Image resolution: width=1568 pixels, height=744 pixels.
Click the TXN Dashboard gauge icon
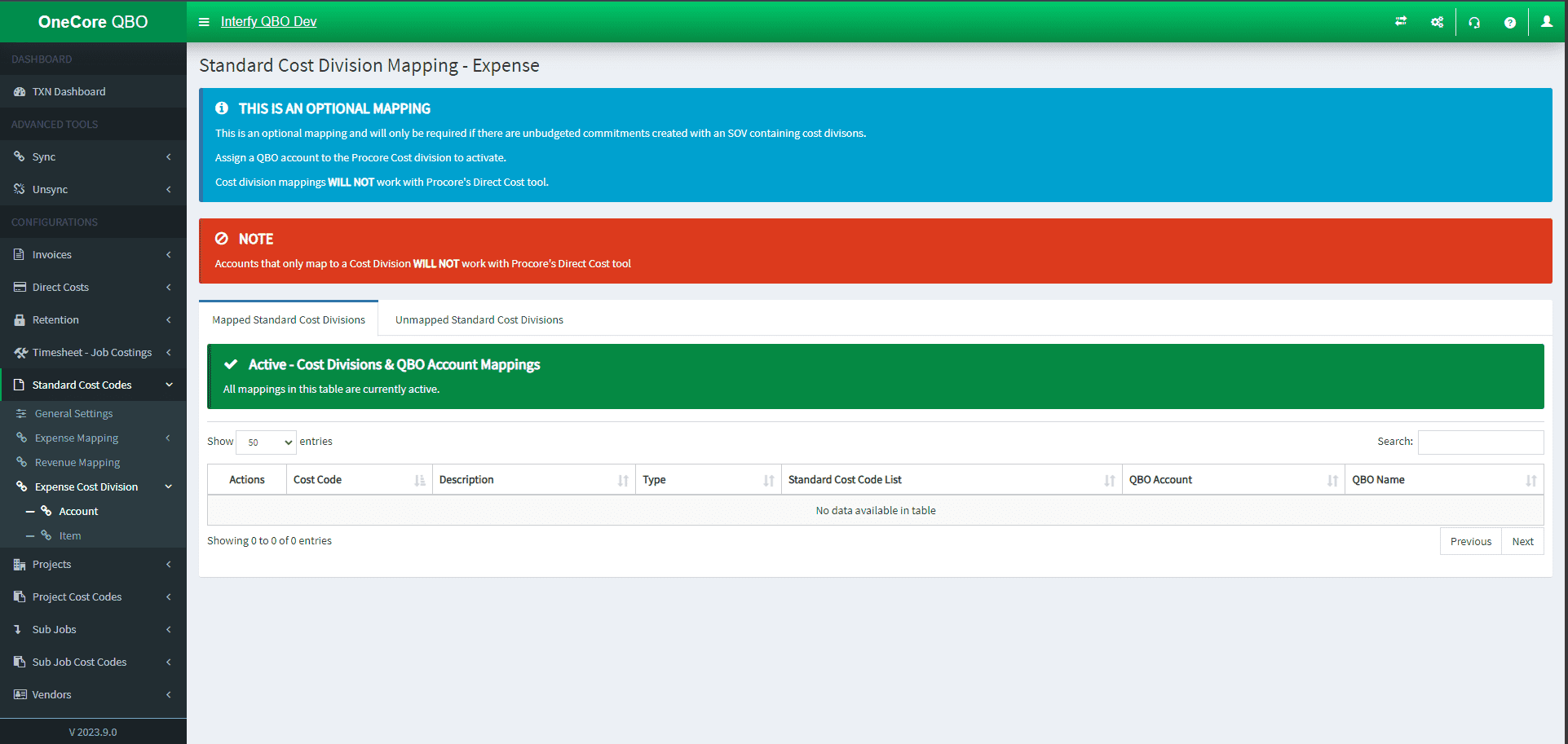click(20, 92)
